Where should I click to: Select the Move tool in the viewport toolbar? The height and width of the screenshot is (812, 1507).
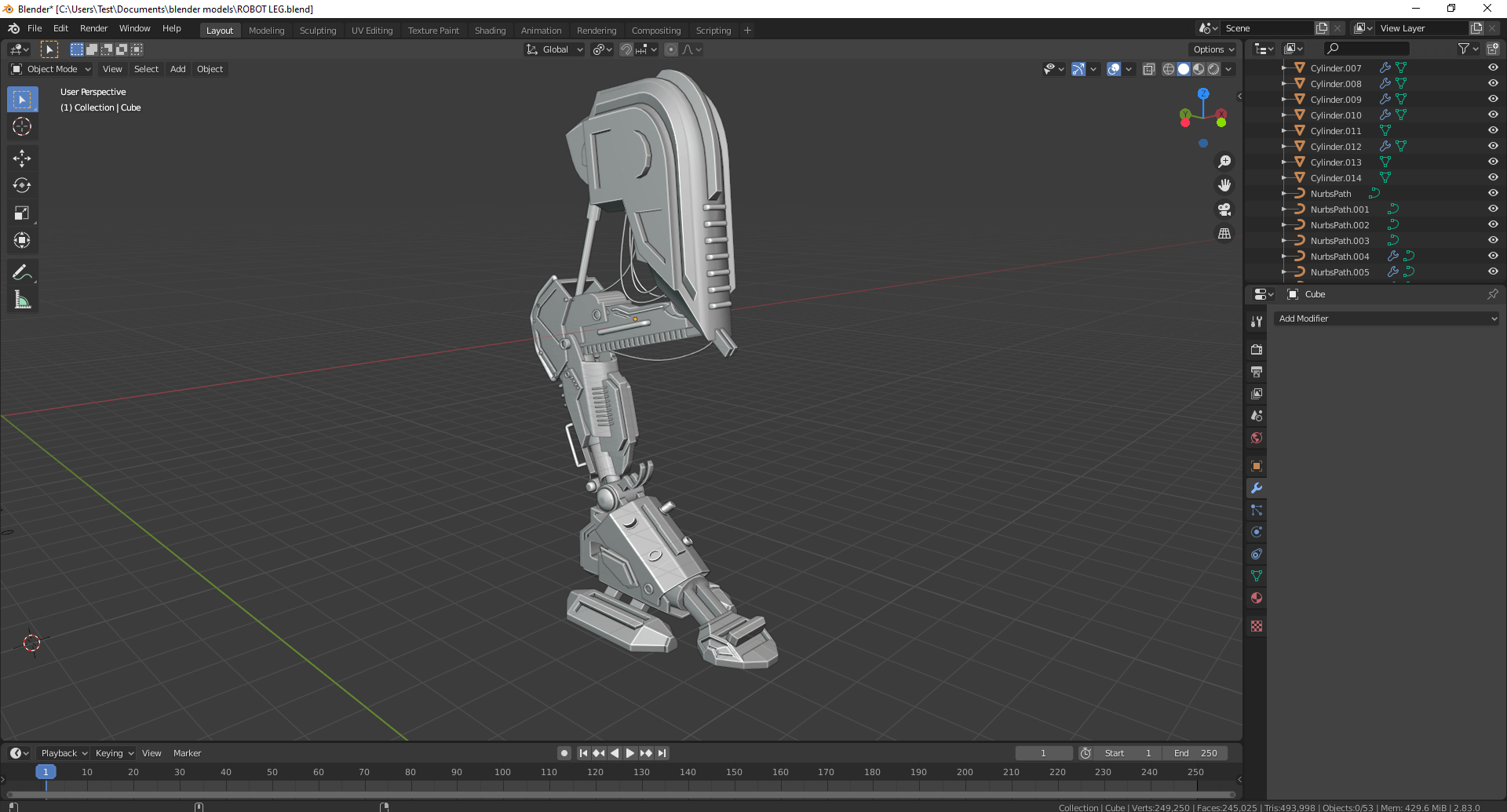[x=22, y=158]
